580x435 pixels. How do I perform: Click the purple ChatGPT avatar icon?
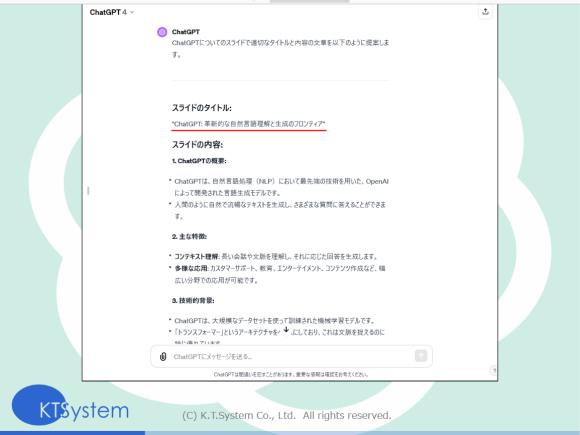tap(162, 32)
